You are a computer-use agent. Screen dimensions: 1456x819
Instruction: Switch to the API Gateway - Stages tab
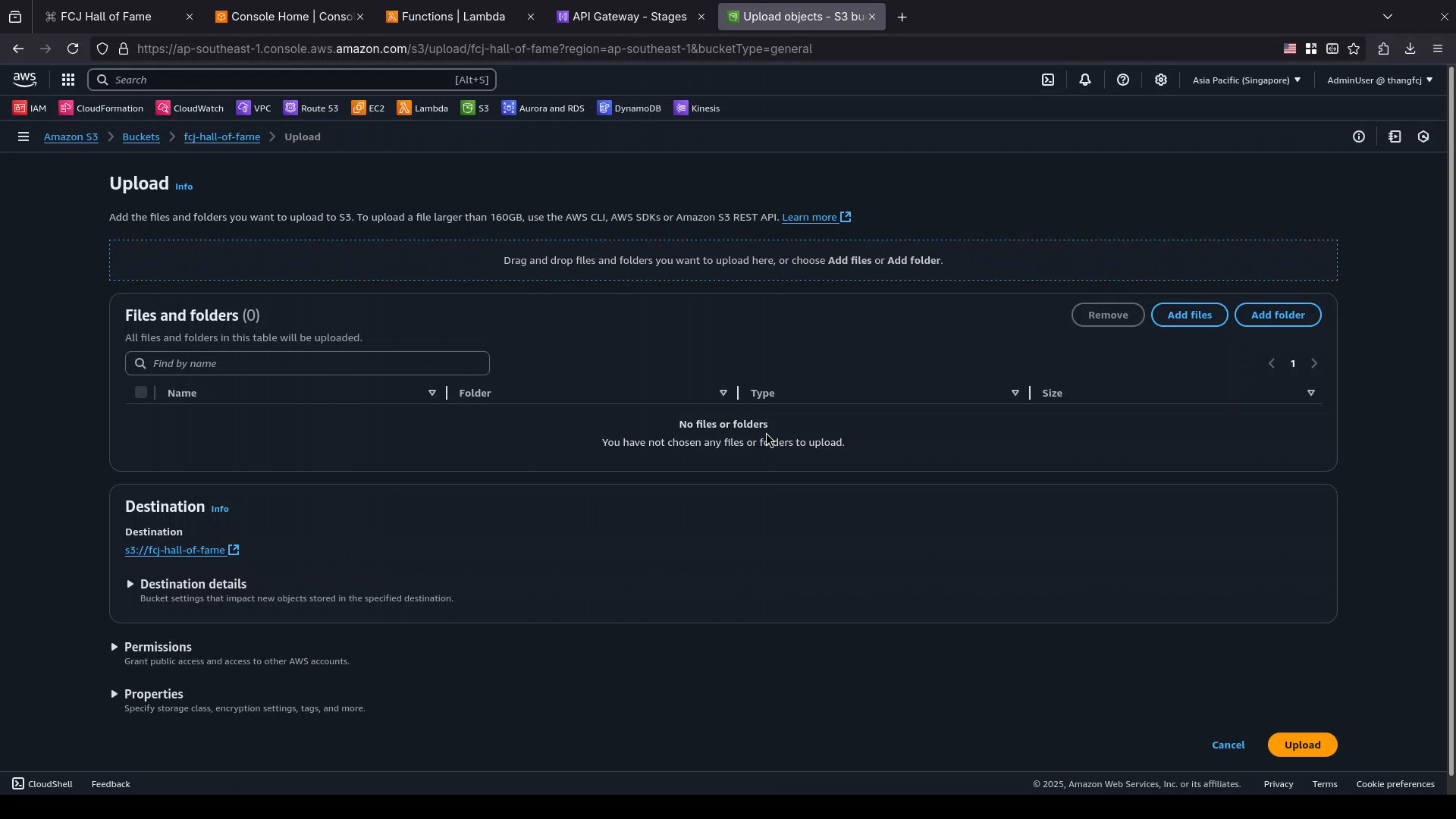tap(629, 17)
